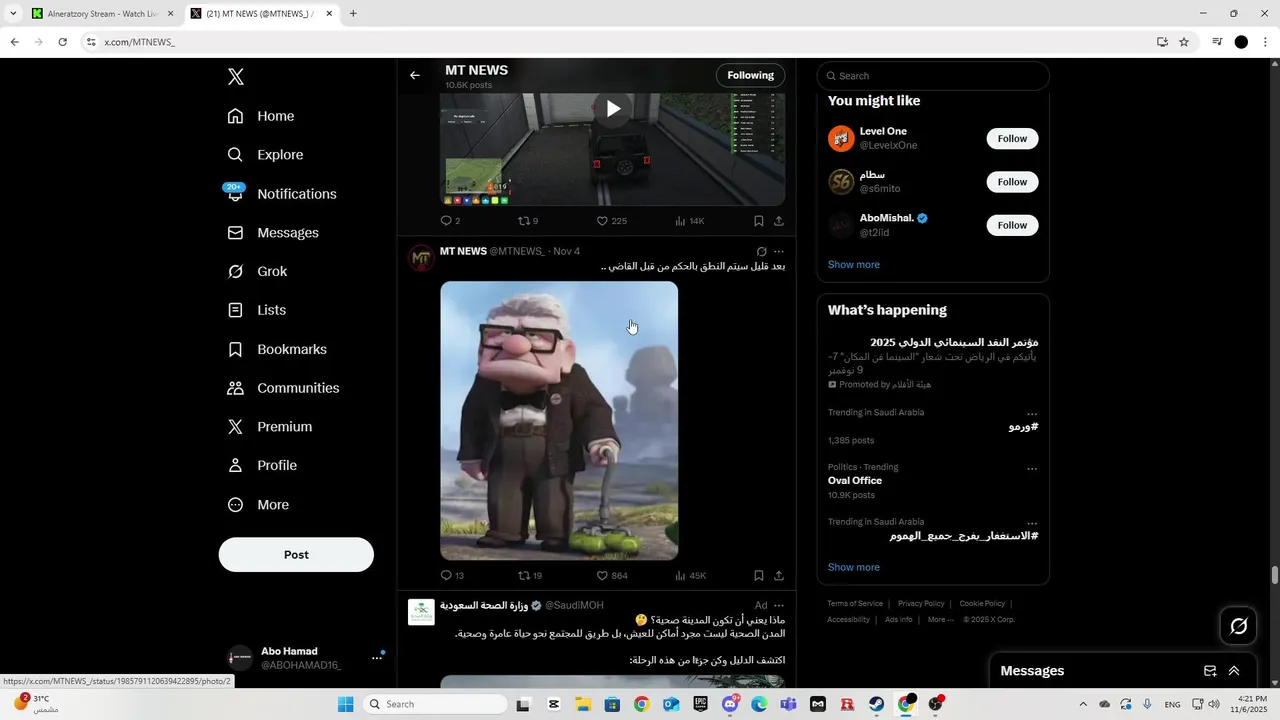Open Abo Hamad account switcher dots

(x=377, y=658)
